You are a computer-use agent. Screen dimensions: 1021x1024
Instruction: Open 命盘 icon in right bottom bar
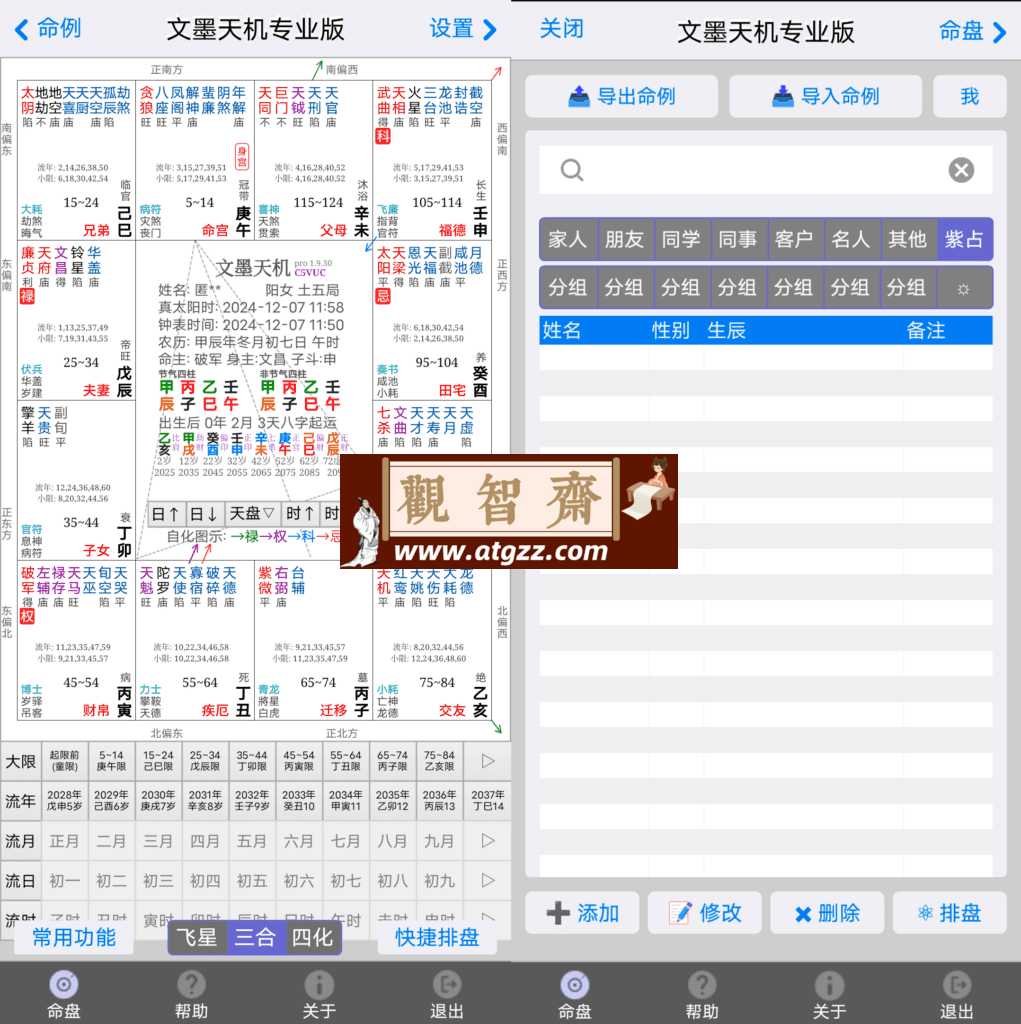click(x=574, y=996)
